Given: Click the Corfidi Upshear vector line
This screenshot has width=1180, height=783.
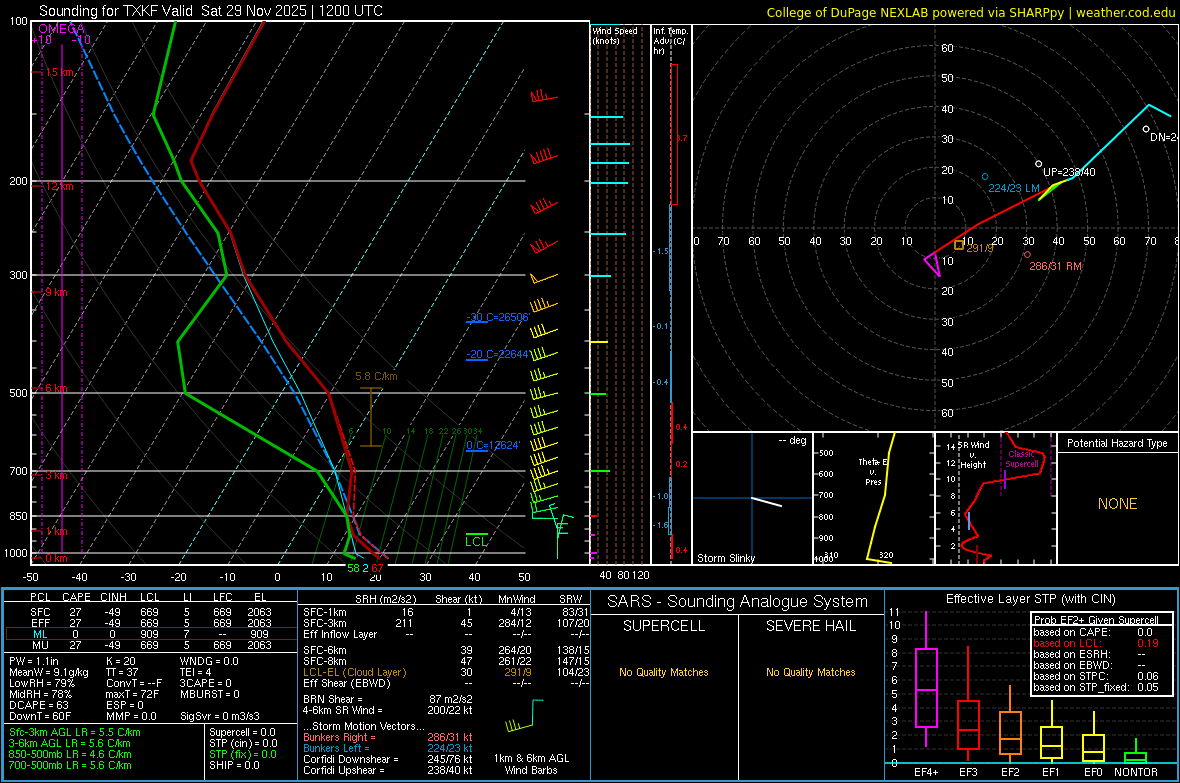Looking at the screenshot, I should pos(388,770).
